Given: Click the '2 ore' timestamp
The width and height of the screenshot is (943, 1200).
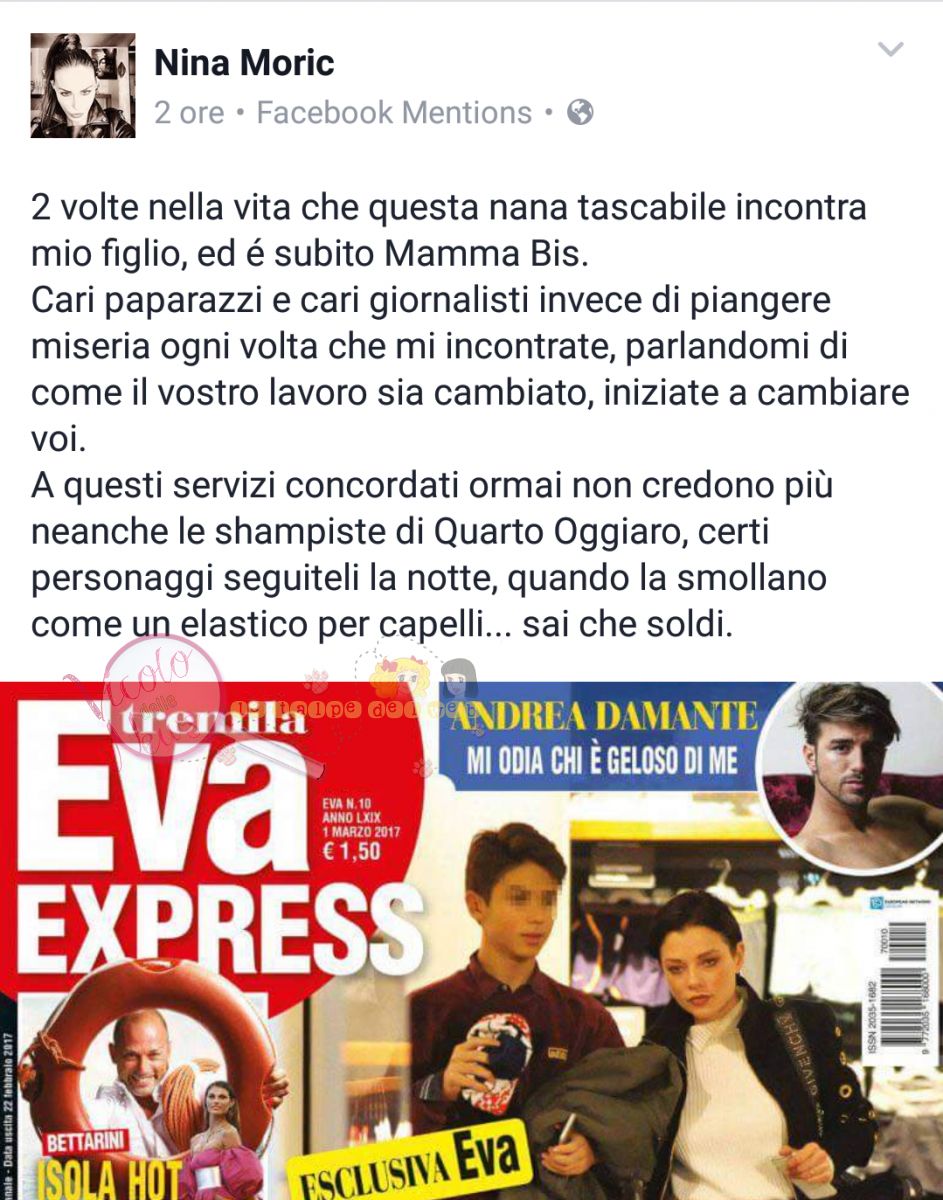Looking at the screenshot, I should [189, 113].
